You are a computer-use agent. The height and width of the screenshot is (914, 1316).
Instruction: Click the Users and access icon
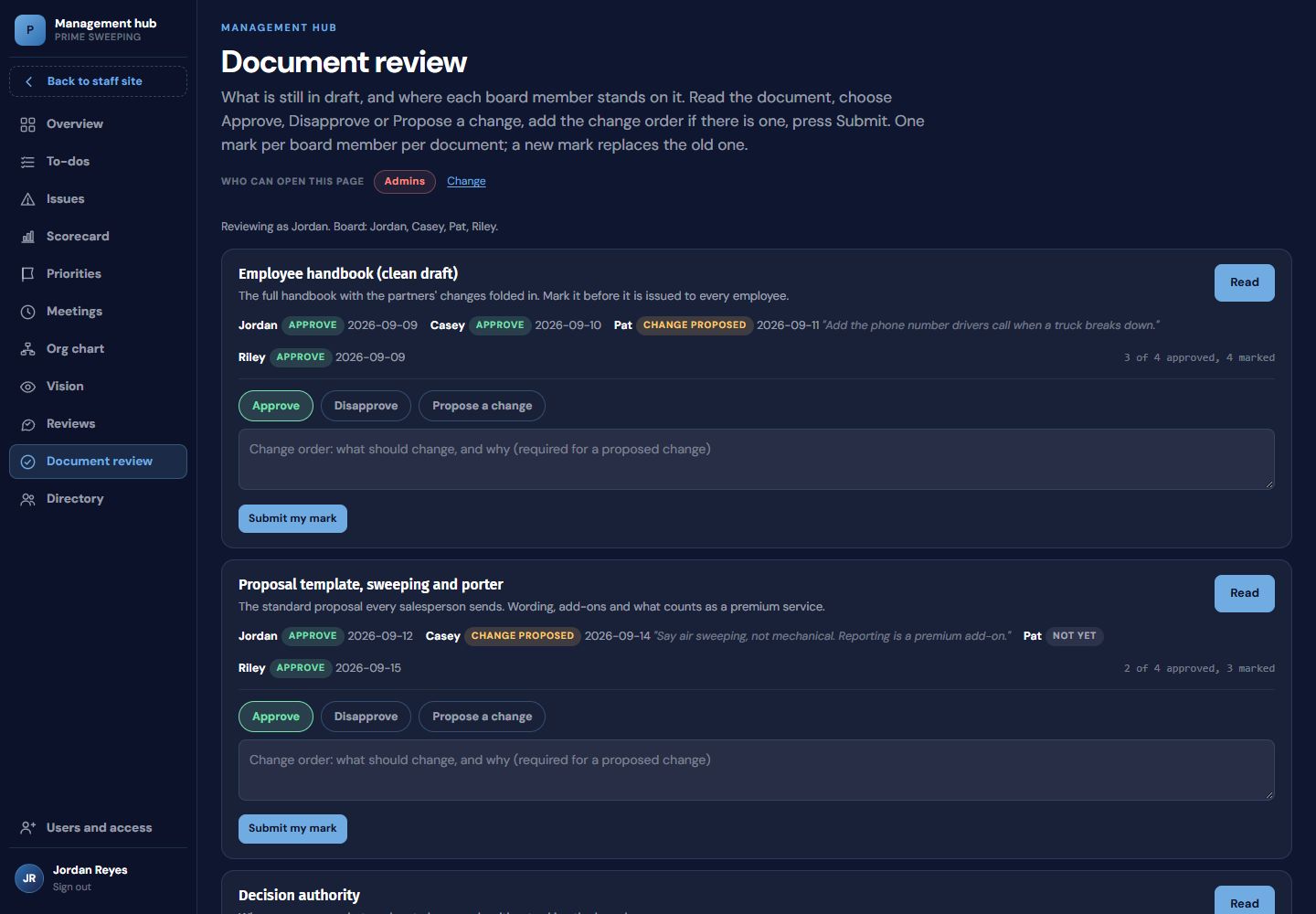[28, 828]
